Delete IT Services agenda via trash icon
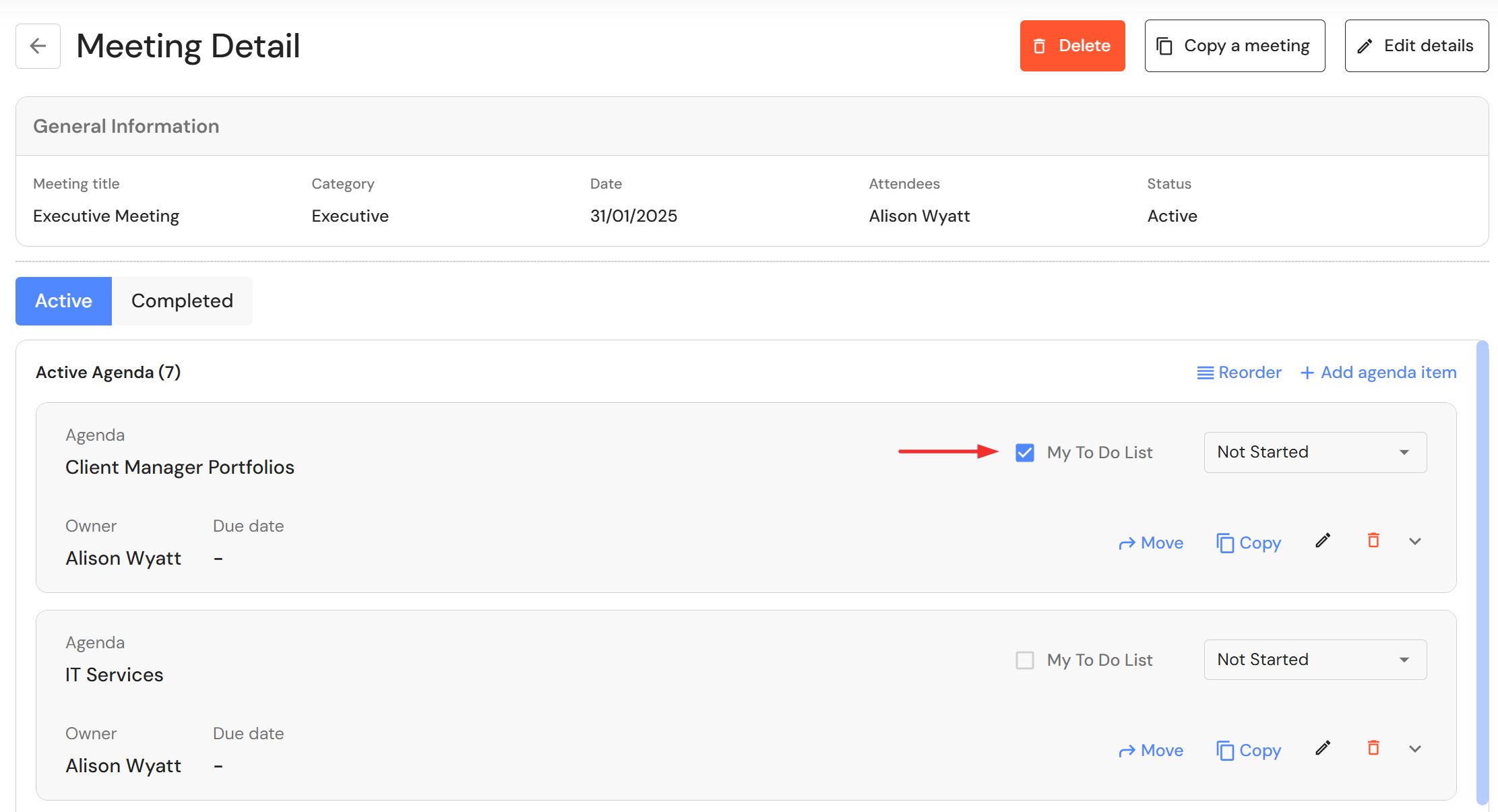 pos(1373,748)
